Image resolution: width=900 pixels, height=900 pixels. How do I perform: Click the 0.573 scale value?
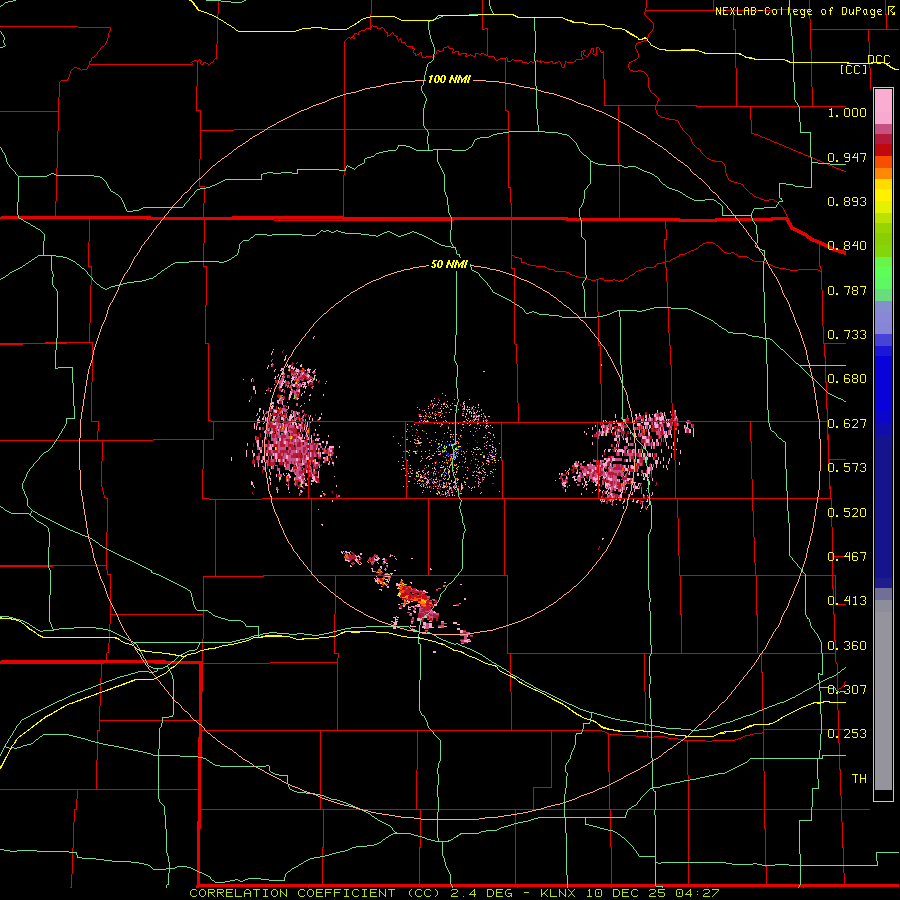[x=847, y=468]
